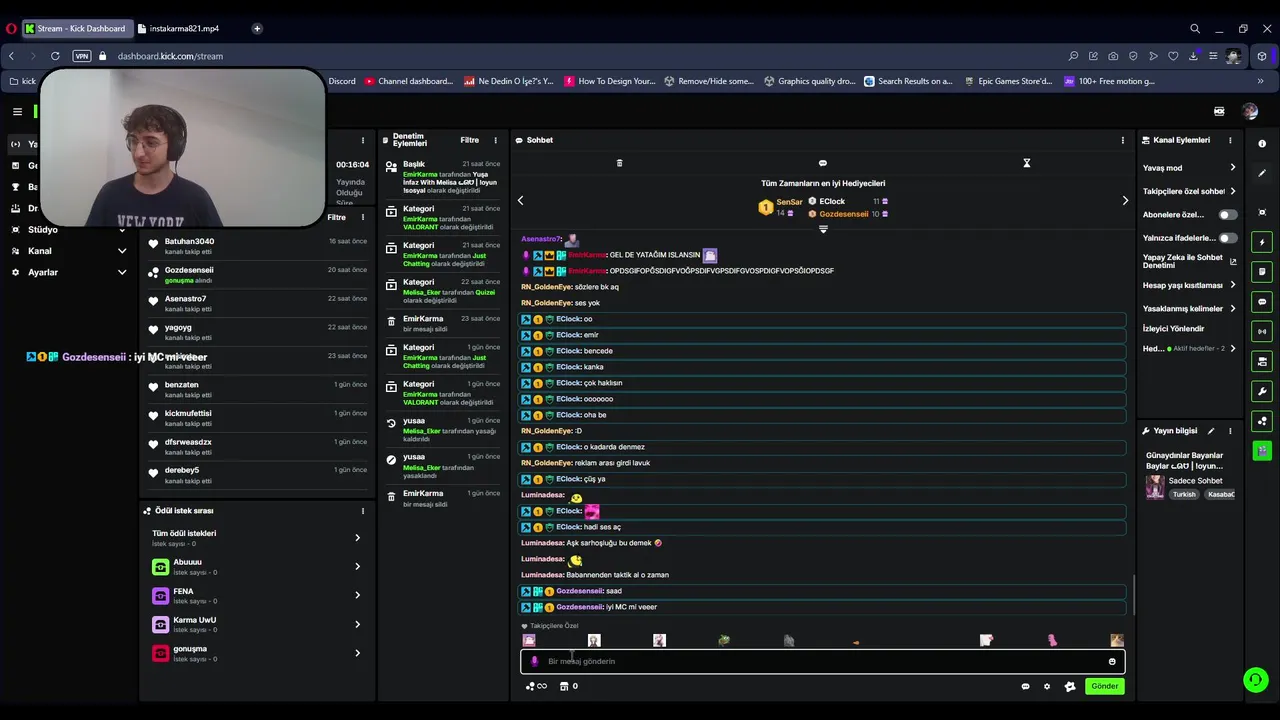Open Epic Games Store bookmark
The height and width of the screenshot is (720, 1280).
point(1008,81)
